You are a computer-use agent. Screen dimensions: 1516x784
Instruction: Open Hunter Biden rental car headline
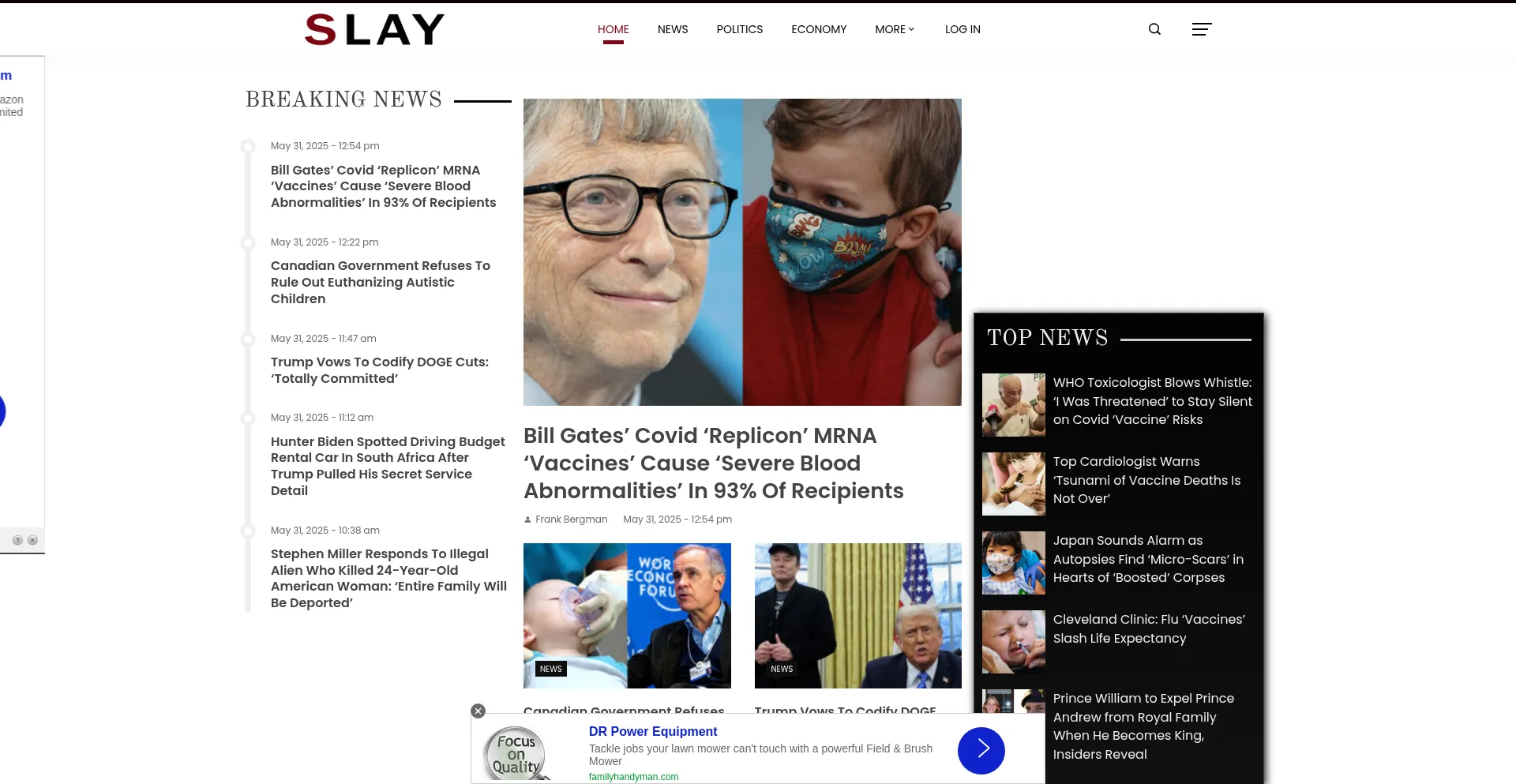click(388, 466)
